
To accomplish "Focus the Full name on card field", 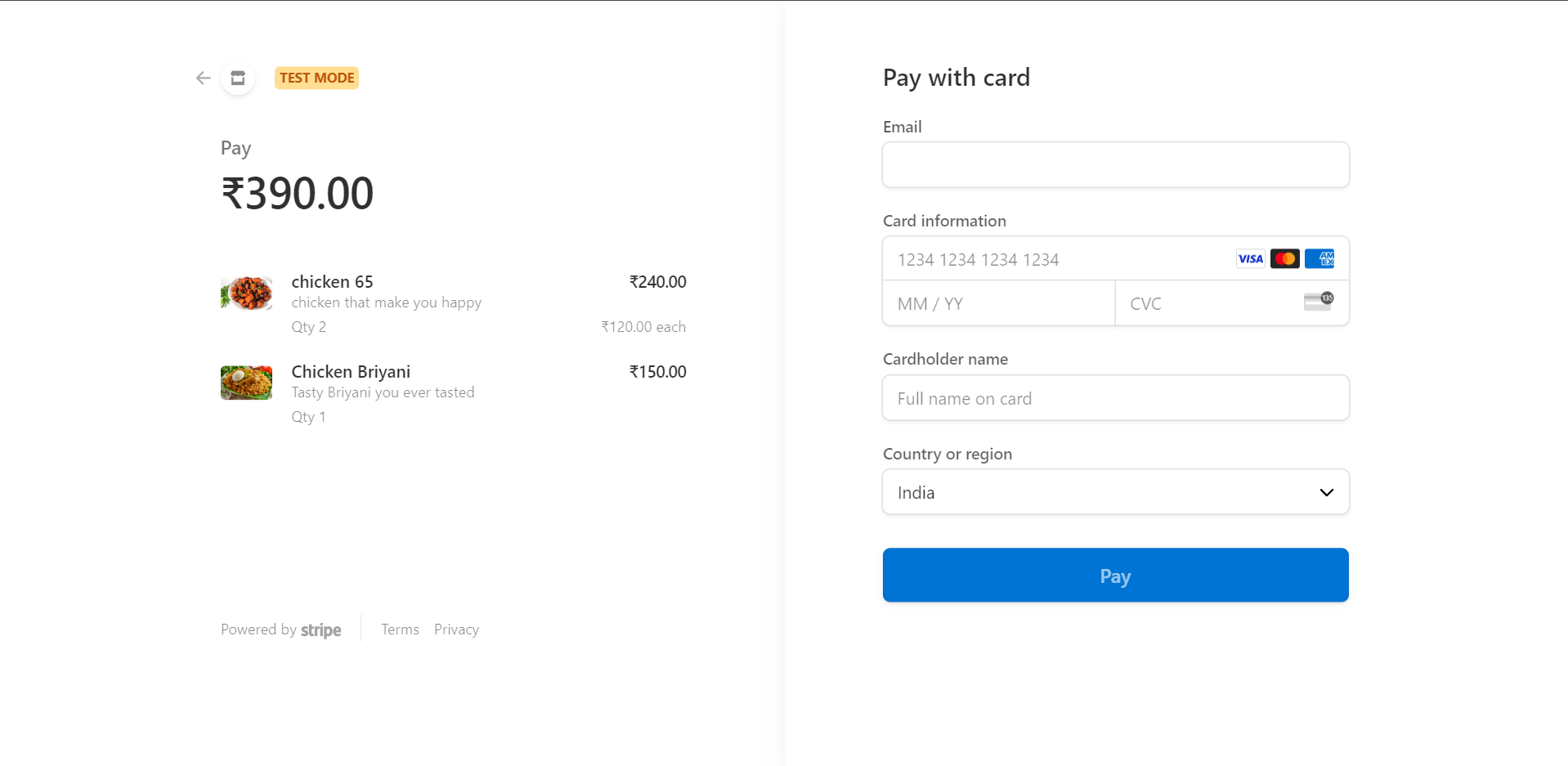I will [1116, 398].
